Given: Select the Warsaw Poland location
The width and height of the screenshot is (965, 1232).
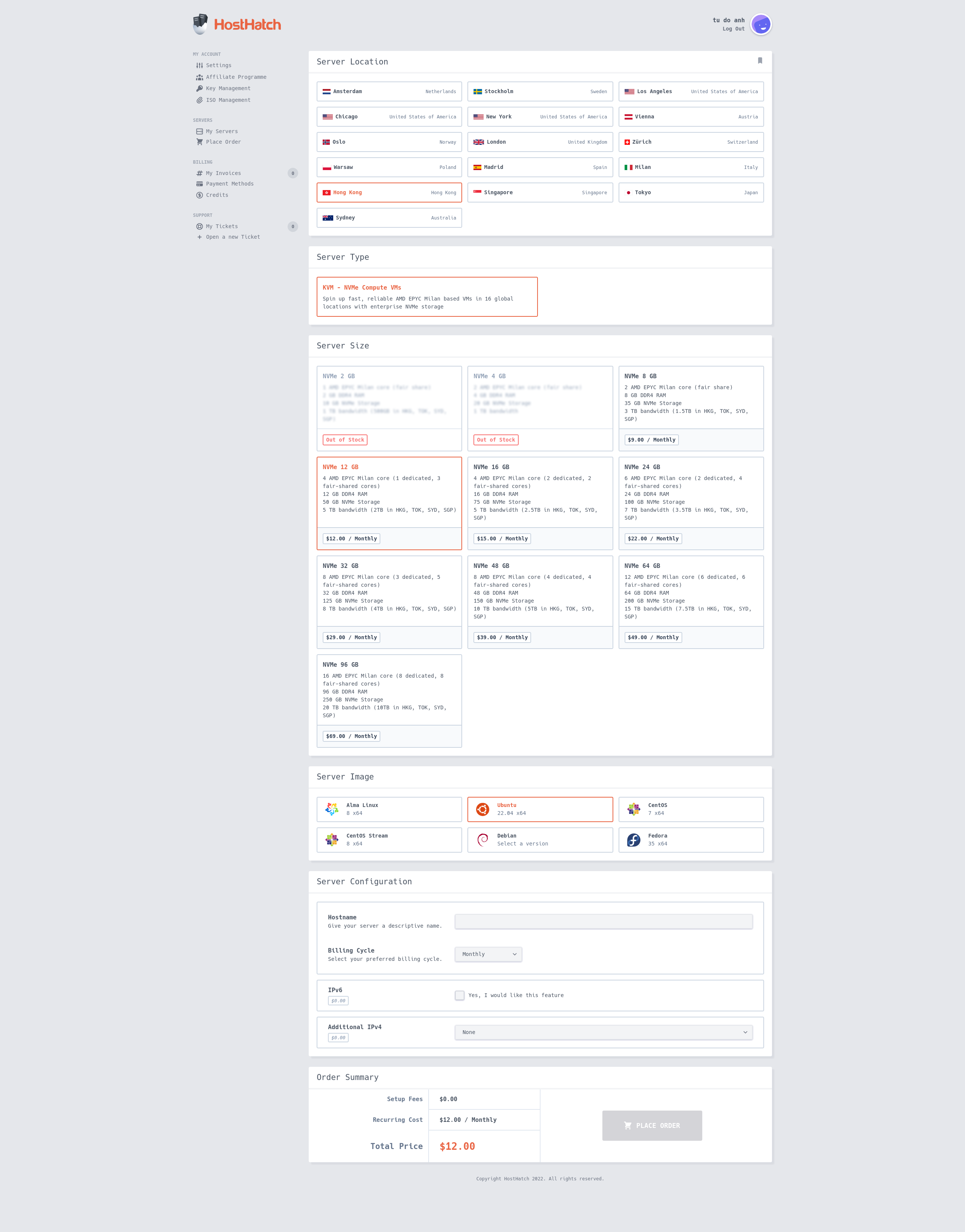Looking at the screenshot, I should tap(389, 167).
